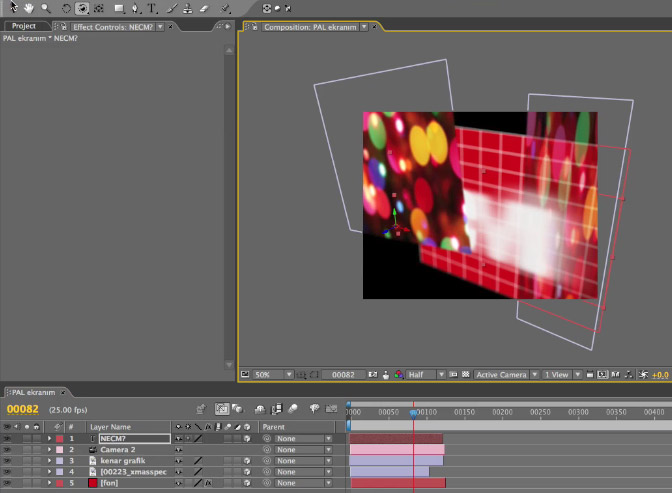Hide the NECM? layer with eye icon
This screenshot has height=493, width=672.
pos(7,438)
